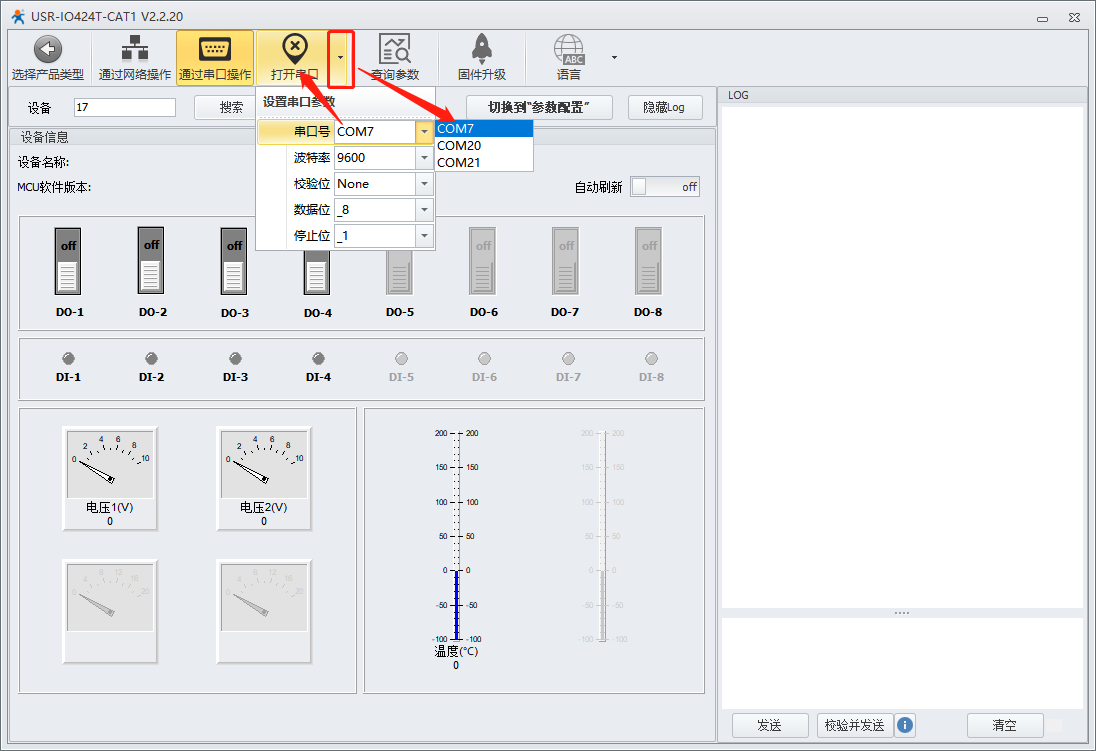Click the DI-1 indicator lamp
The image size is (1096, 751).
click(68, 359)
